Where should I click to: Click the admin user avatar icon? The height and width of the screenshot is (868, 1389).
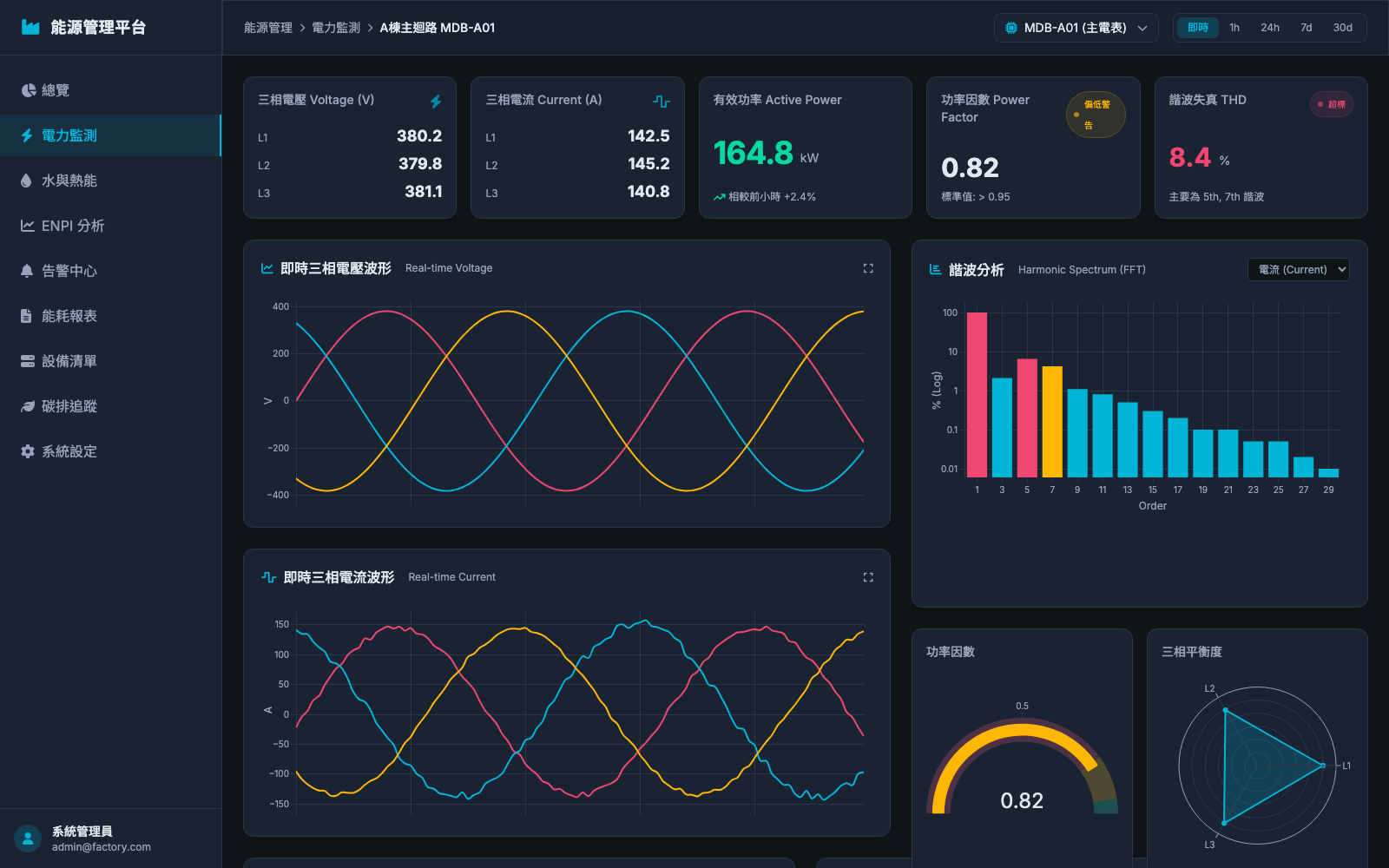click(x=28, y=838)
